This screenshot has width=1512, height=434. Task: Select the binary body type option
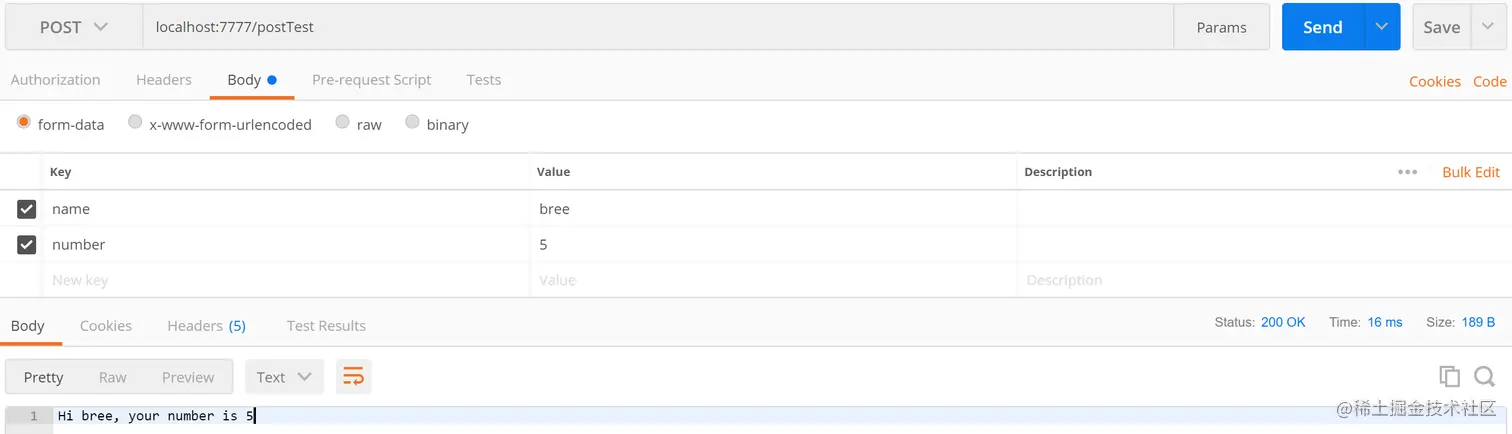[412, 123]
